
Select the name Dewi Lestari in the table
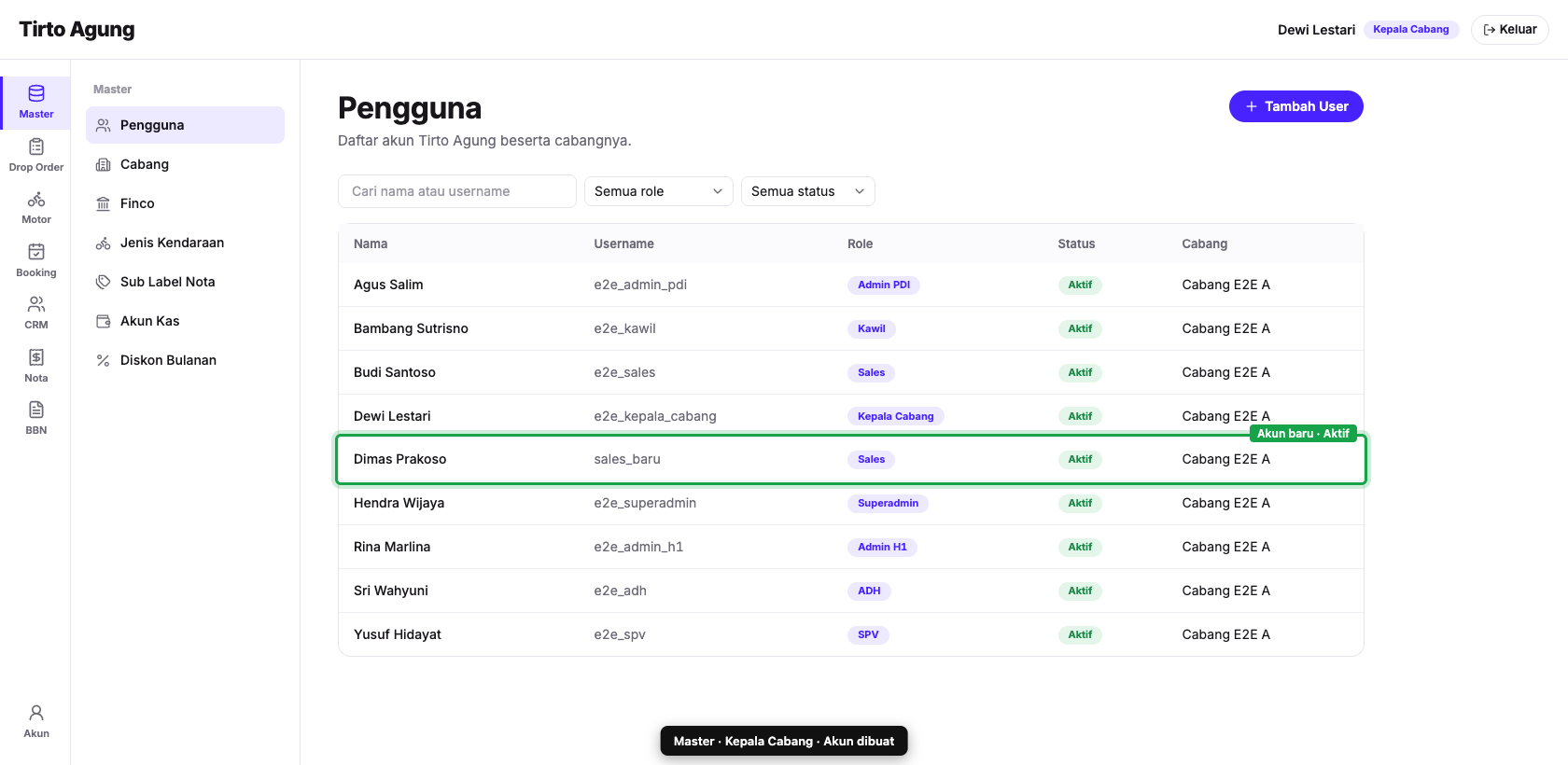pos(392,416)
